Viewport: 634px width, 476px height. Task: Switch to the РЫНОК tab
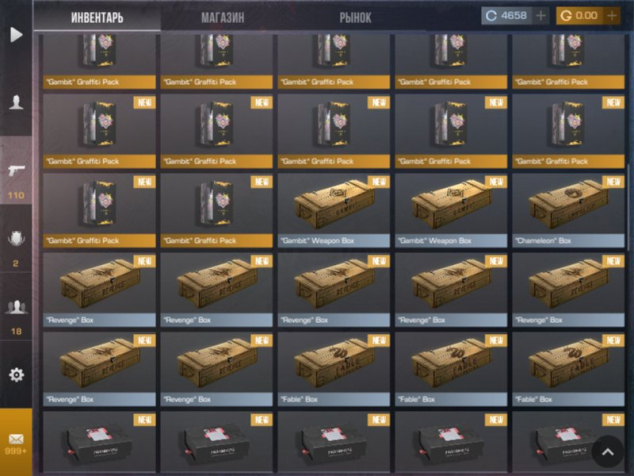(x=355, y=18)
